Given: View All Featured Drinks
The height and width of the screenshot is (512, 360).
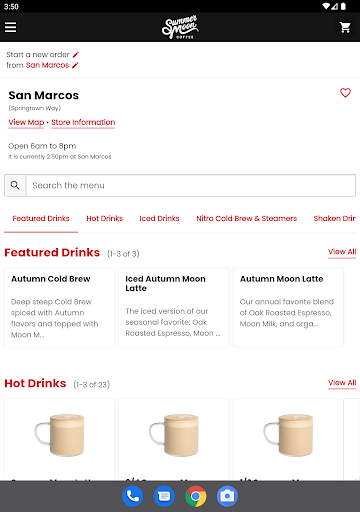Looking at the screenshot, I should point(342,252).
